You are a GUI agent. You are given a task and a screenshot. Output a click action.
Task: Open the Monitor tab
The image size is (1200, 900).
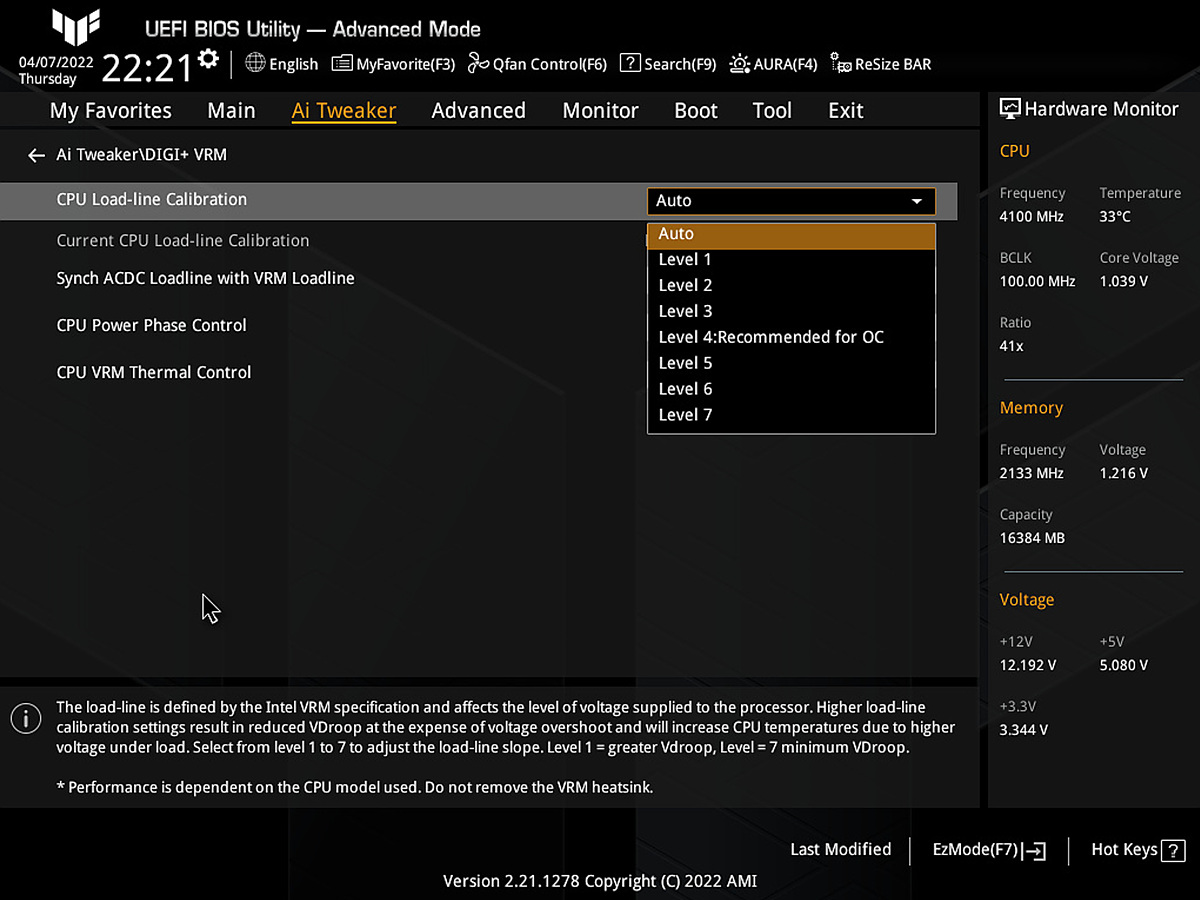pyautogui.click(x=600, y=111)
